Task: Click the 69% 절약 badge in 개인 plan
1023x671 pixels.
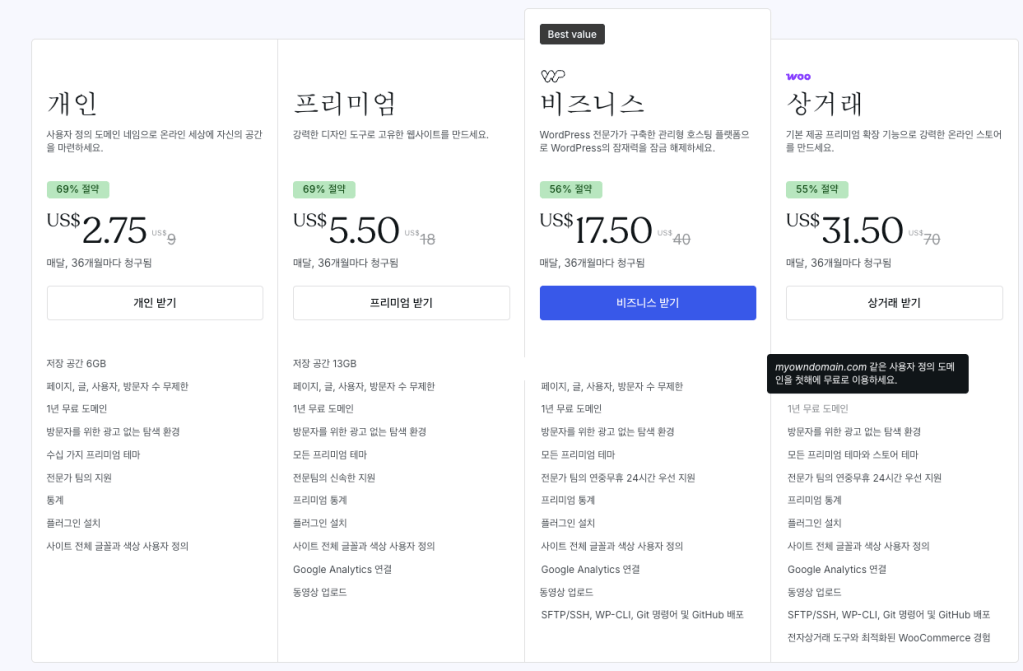Action: coord(78,189)
